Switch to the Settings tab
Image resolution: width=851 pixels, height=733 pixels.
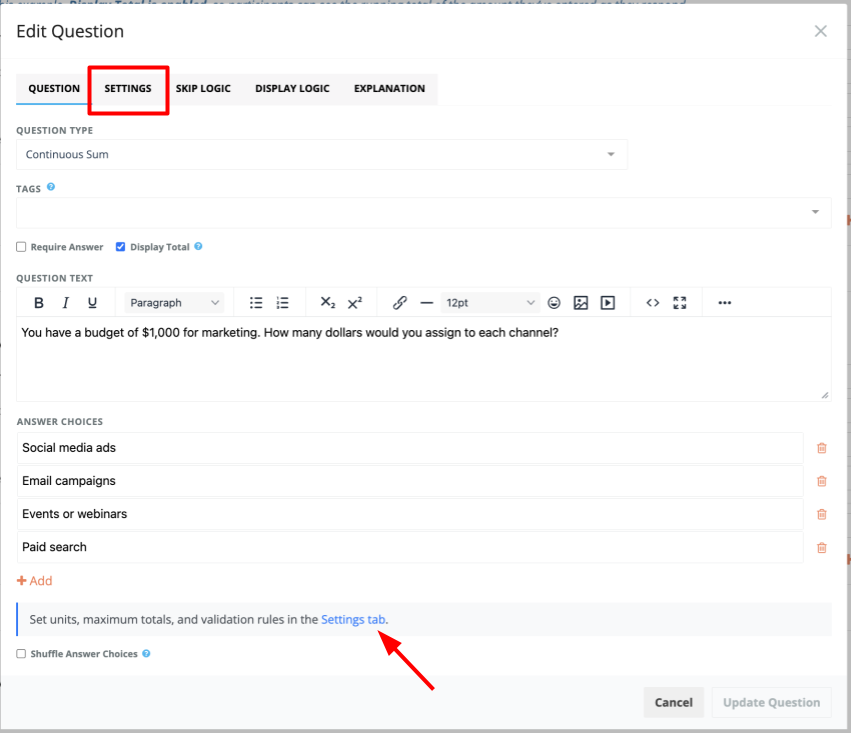click(128, 88)
